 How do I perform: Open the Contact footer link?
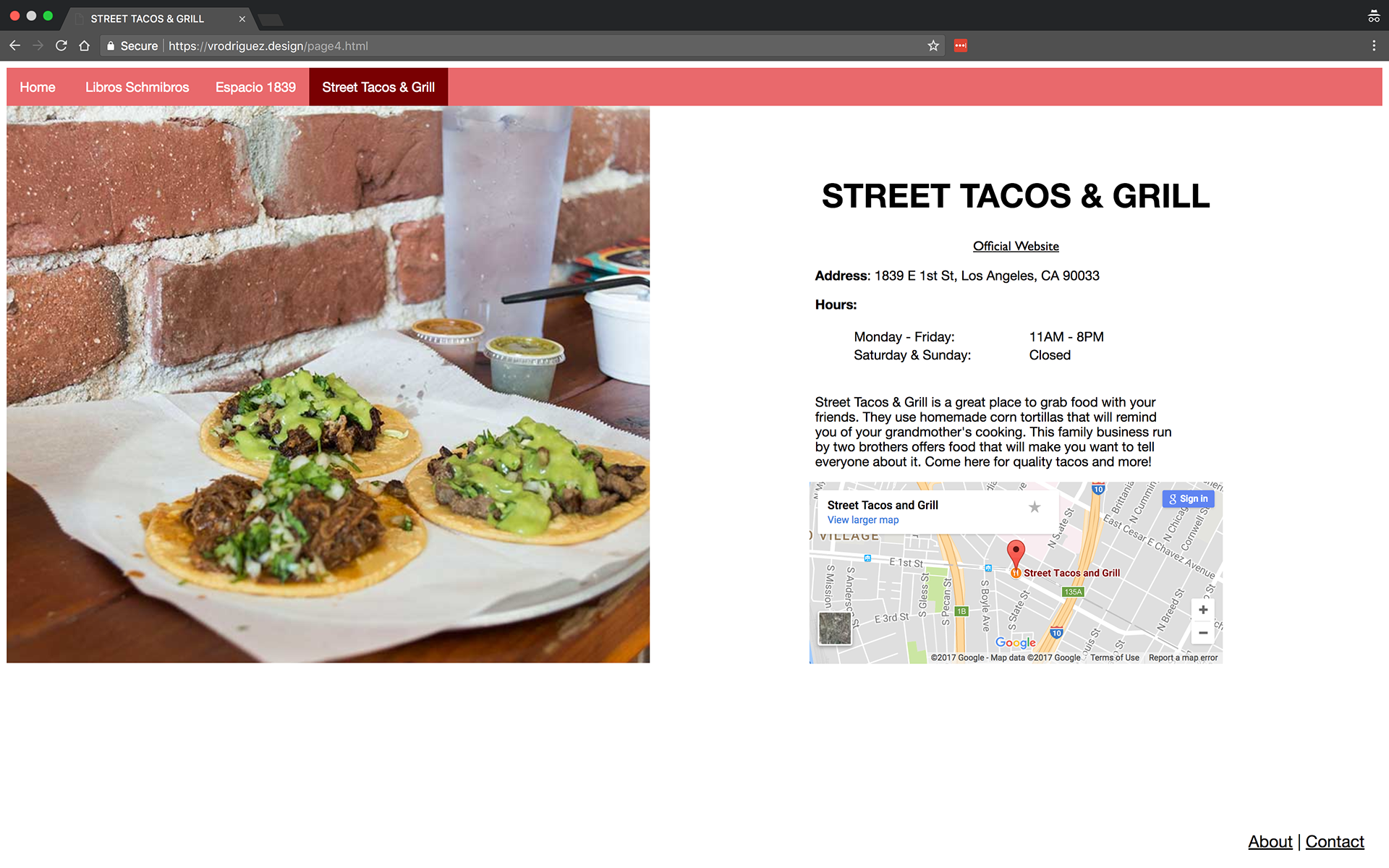[x=1334, y=841]
